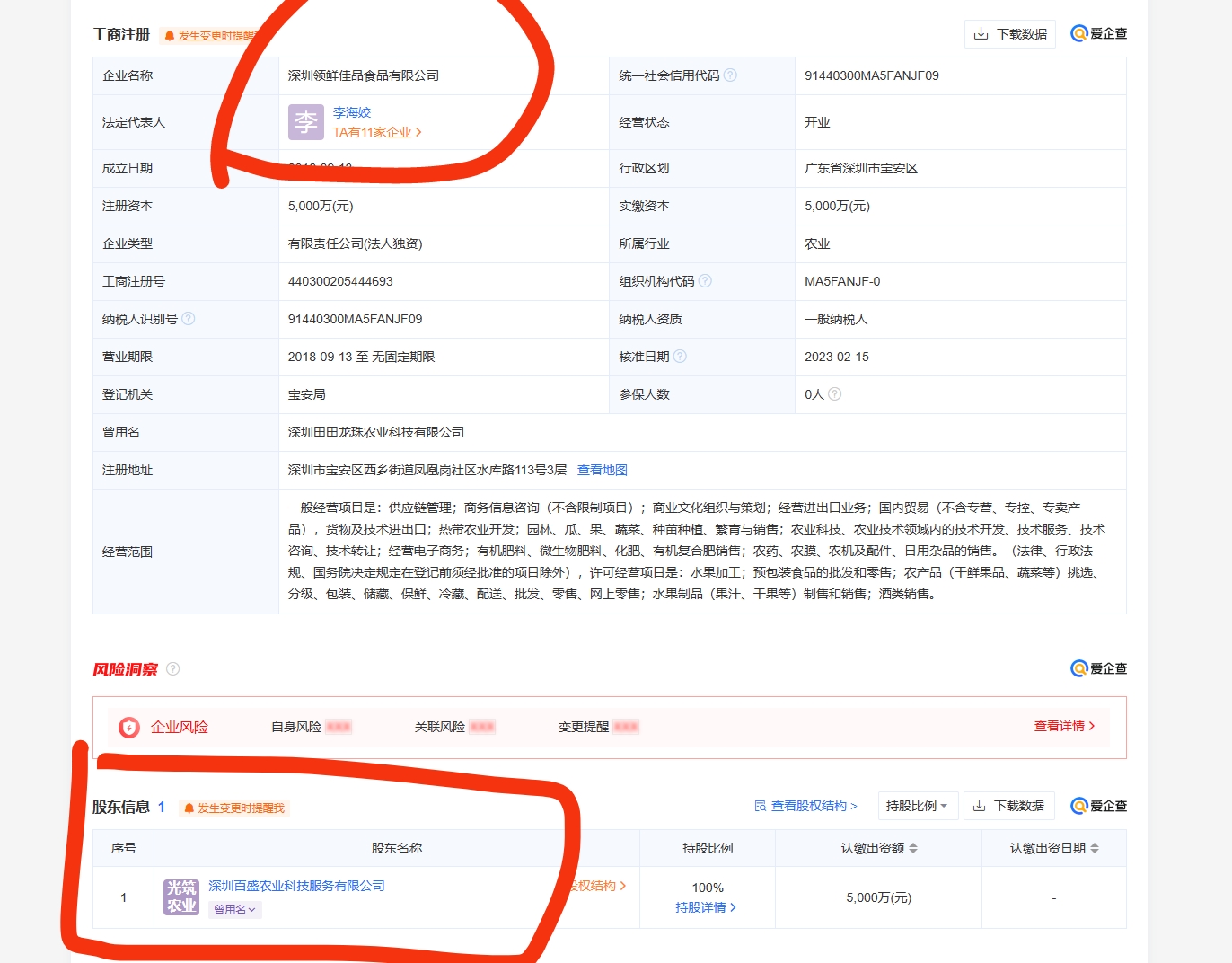Screen dimensions: 1232x963
Task: Click the 李 avatar thumbnail
Action: pyautogui.click(x=306, y=122)
